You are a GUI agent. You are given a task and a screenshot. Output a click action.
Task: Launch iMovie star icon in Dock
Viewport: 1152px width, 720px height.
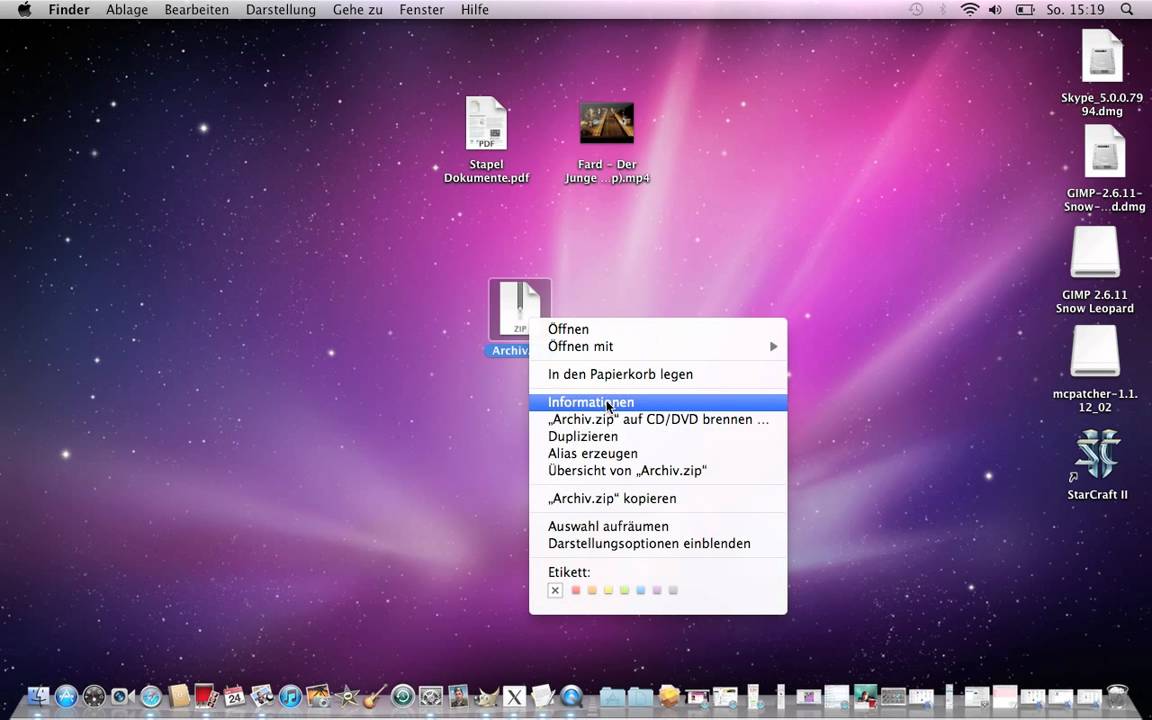click(347, 696)
